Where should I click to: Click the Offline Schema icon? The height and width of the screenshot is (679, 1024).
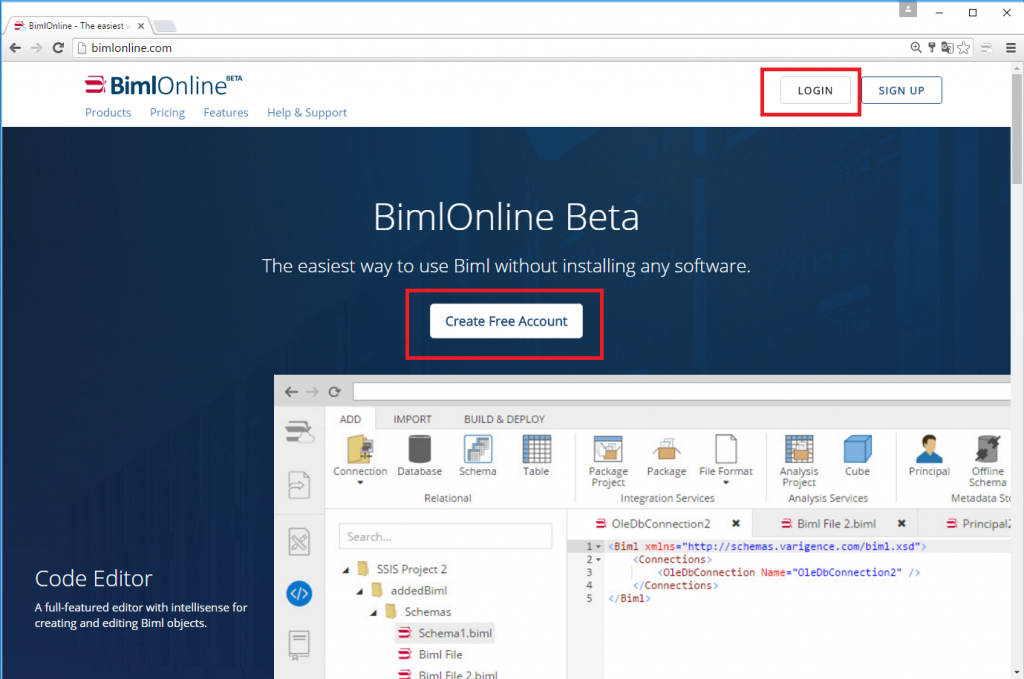click(x=987, y=450)
